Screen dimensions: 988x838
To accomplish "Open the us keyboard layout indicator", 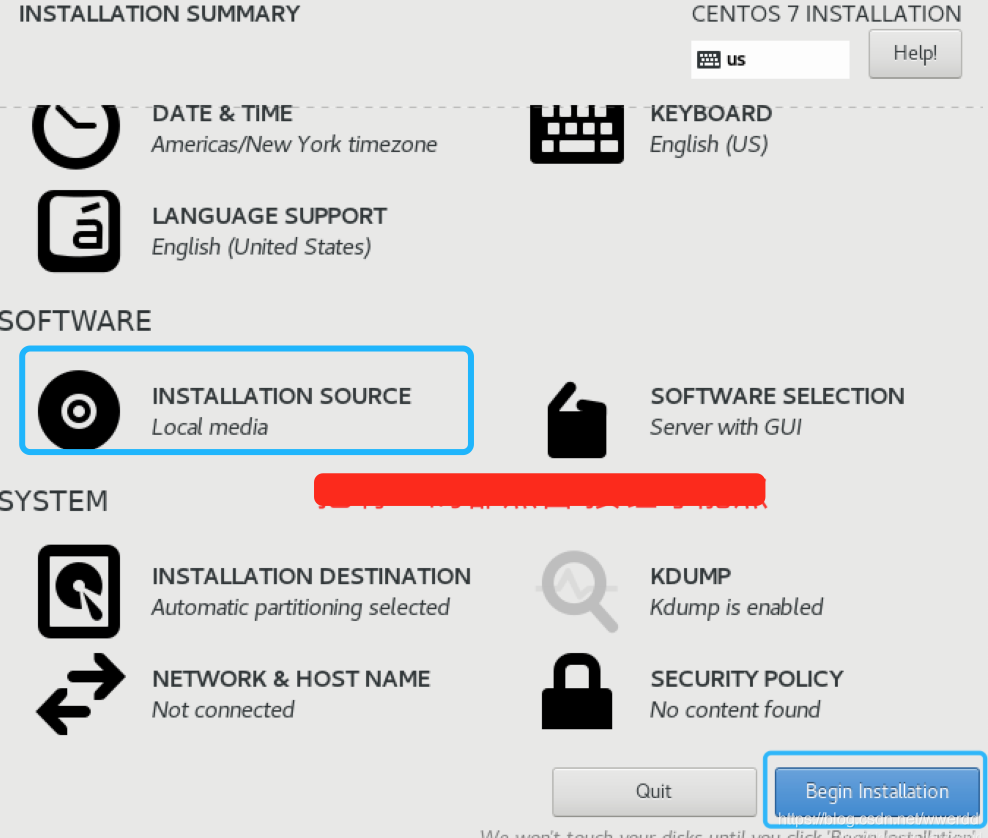I will tap(770, 60).
